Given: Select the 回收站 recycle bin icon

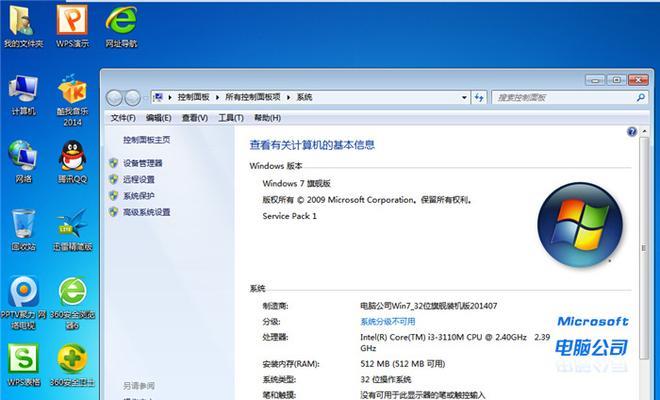Looking at the screenshot, I should click(x=24, y=230).
